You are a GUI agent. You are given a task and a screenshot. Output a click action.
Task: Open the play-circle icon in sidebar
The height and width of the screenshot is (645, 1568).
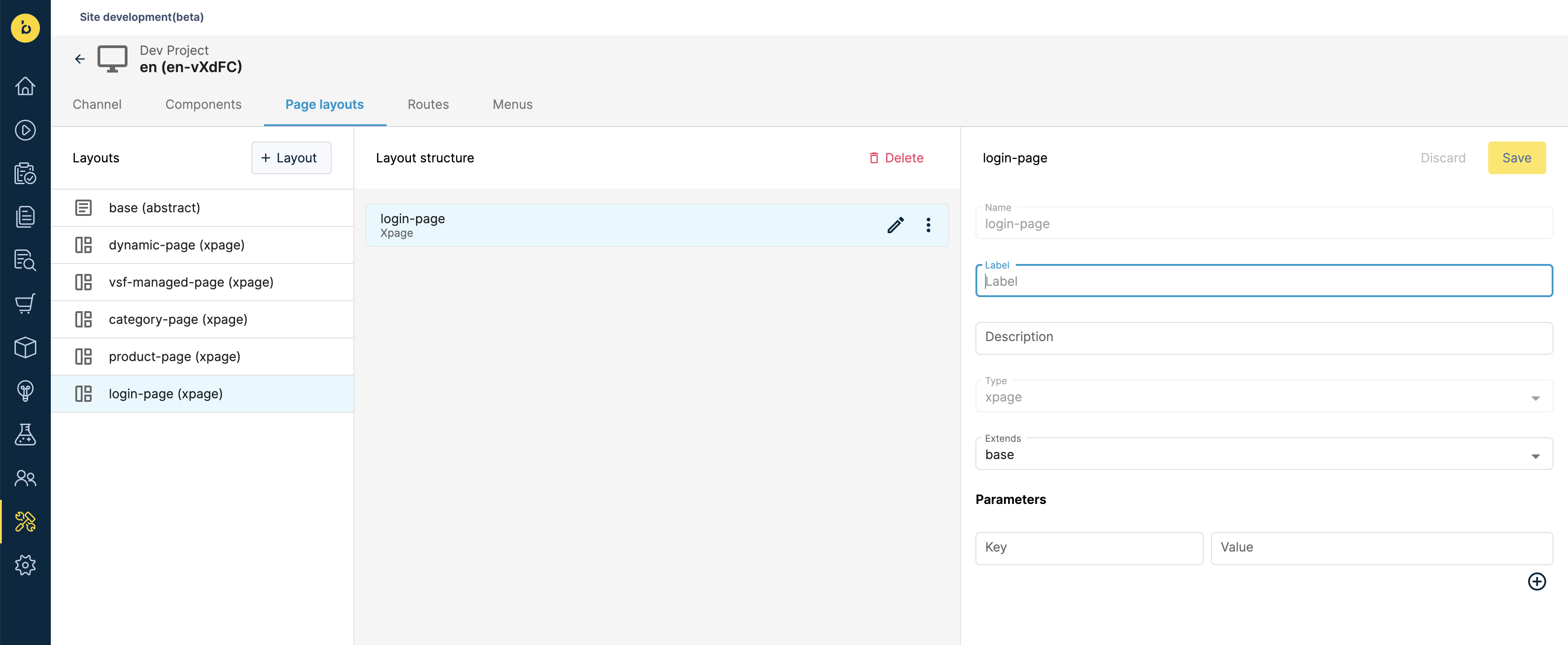pos(25,130)
